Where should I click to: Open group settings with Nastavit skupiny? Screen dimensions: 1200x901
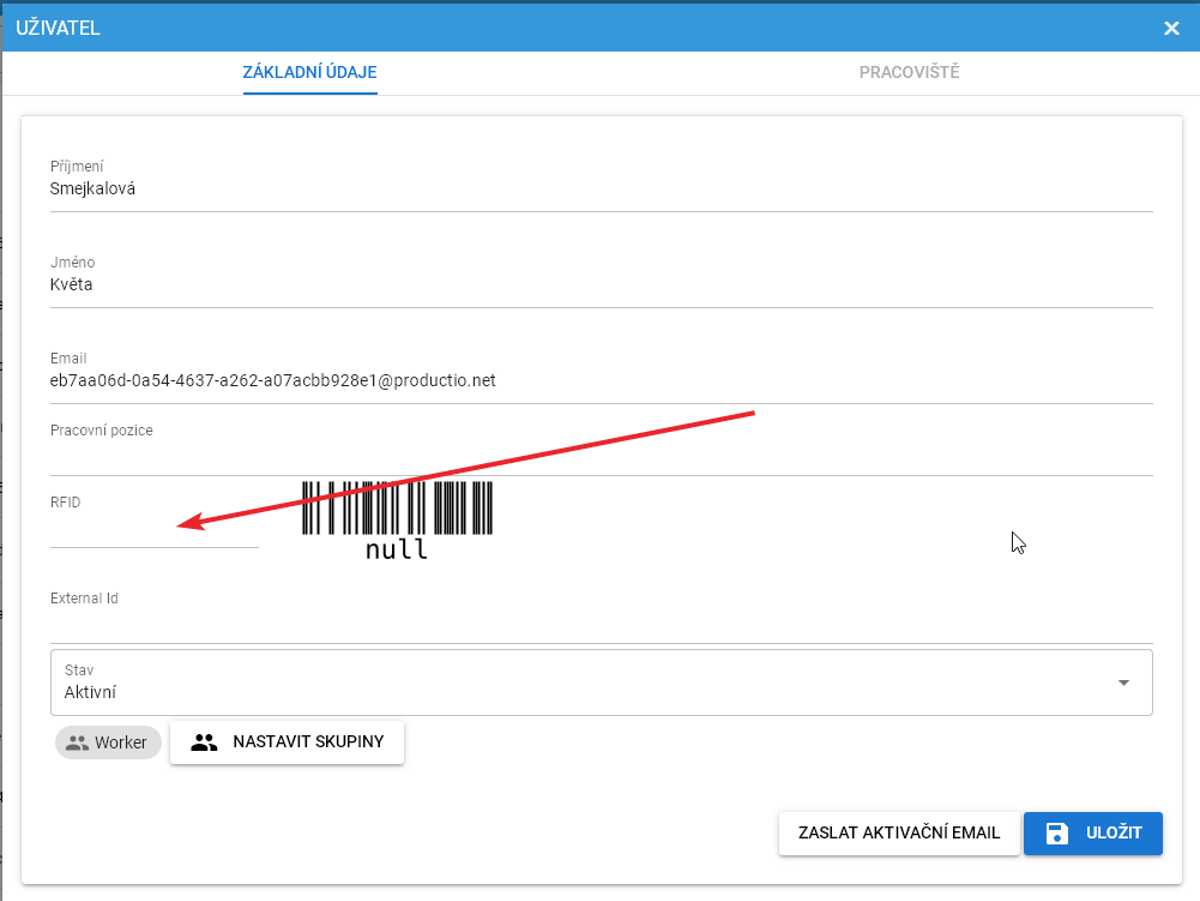click(x=287, y=742)
